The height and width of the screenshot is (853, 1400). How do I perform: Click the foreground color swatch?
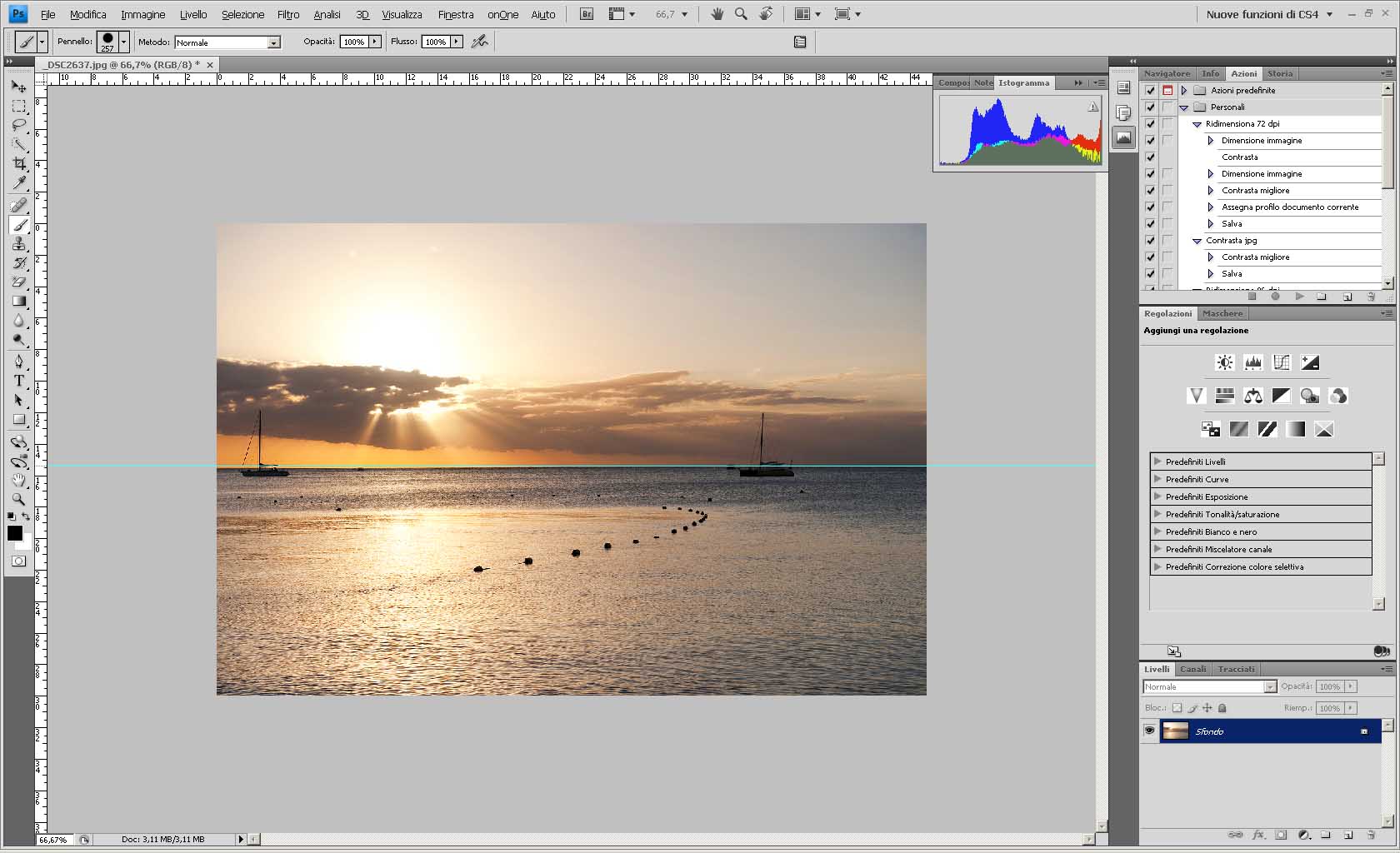15,533
